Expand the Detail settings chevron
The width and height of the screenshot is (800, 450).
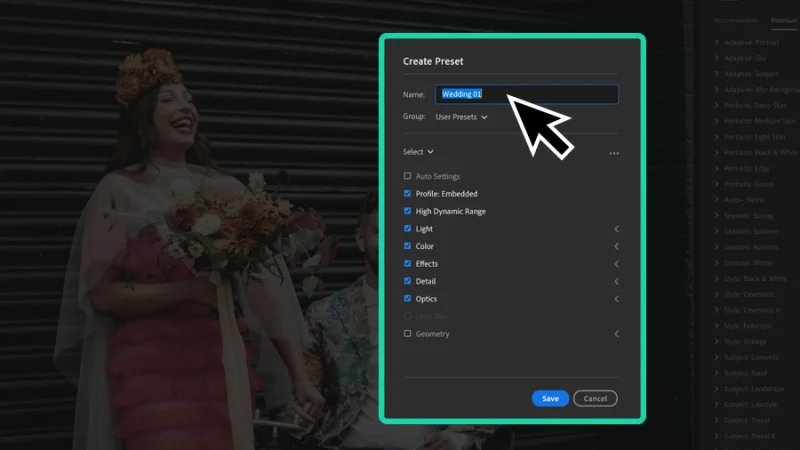click(x=616, y=281)
